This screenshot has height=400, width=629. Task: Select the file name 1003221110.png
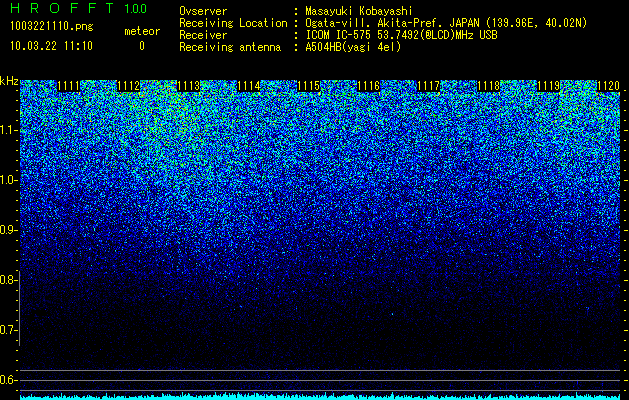pyautogui.click(x=52, y=26)
